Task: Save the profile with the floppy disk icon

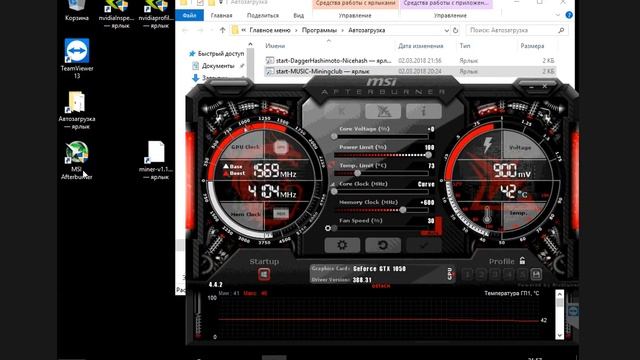Action: coord(536,274)
